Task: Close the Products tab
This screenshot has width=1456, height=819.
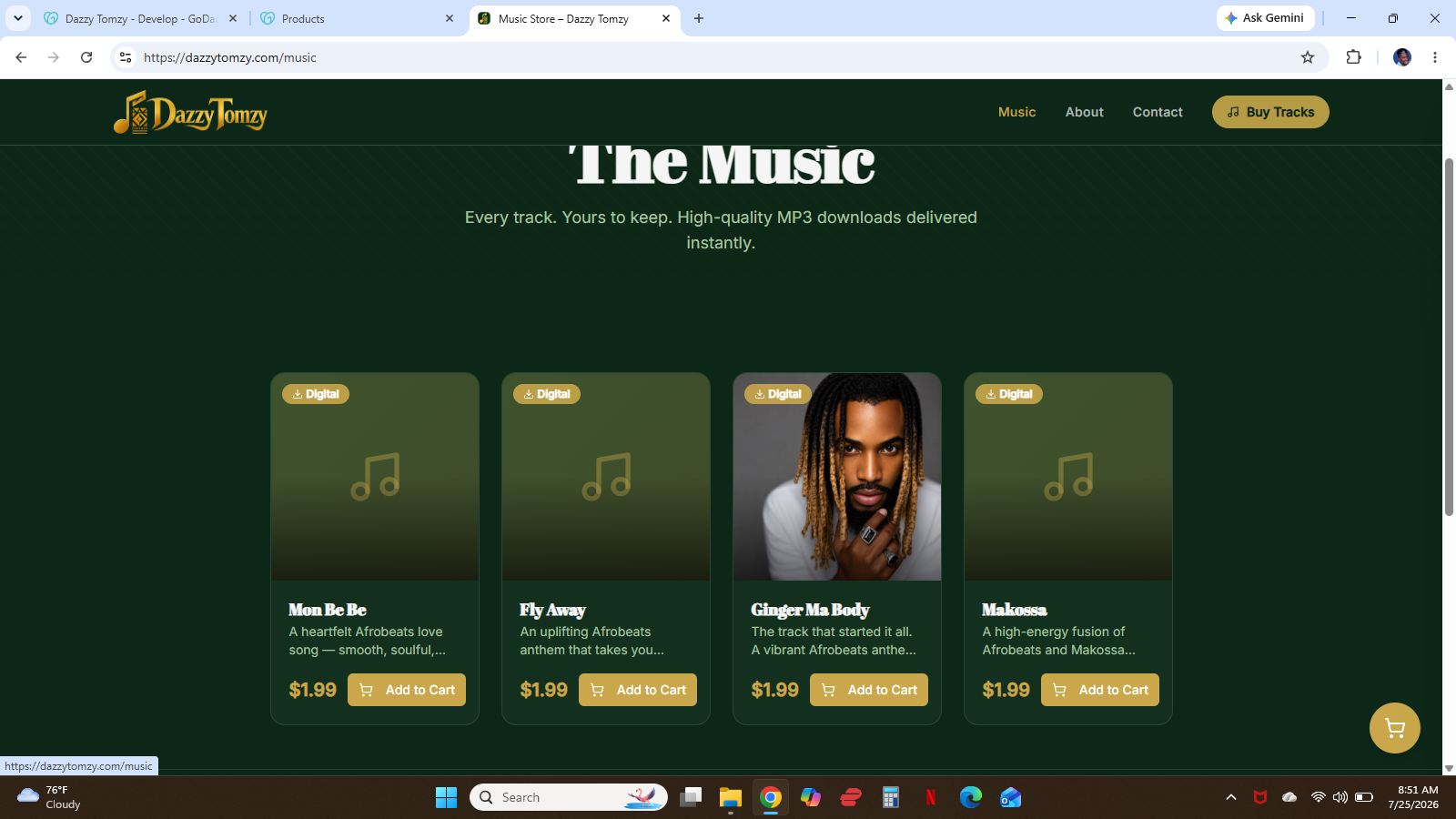Action: point(450,18)
